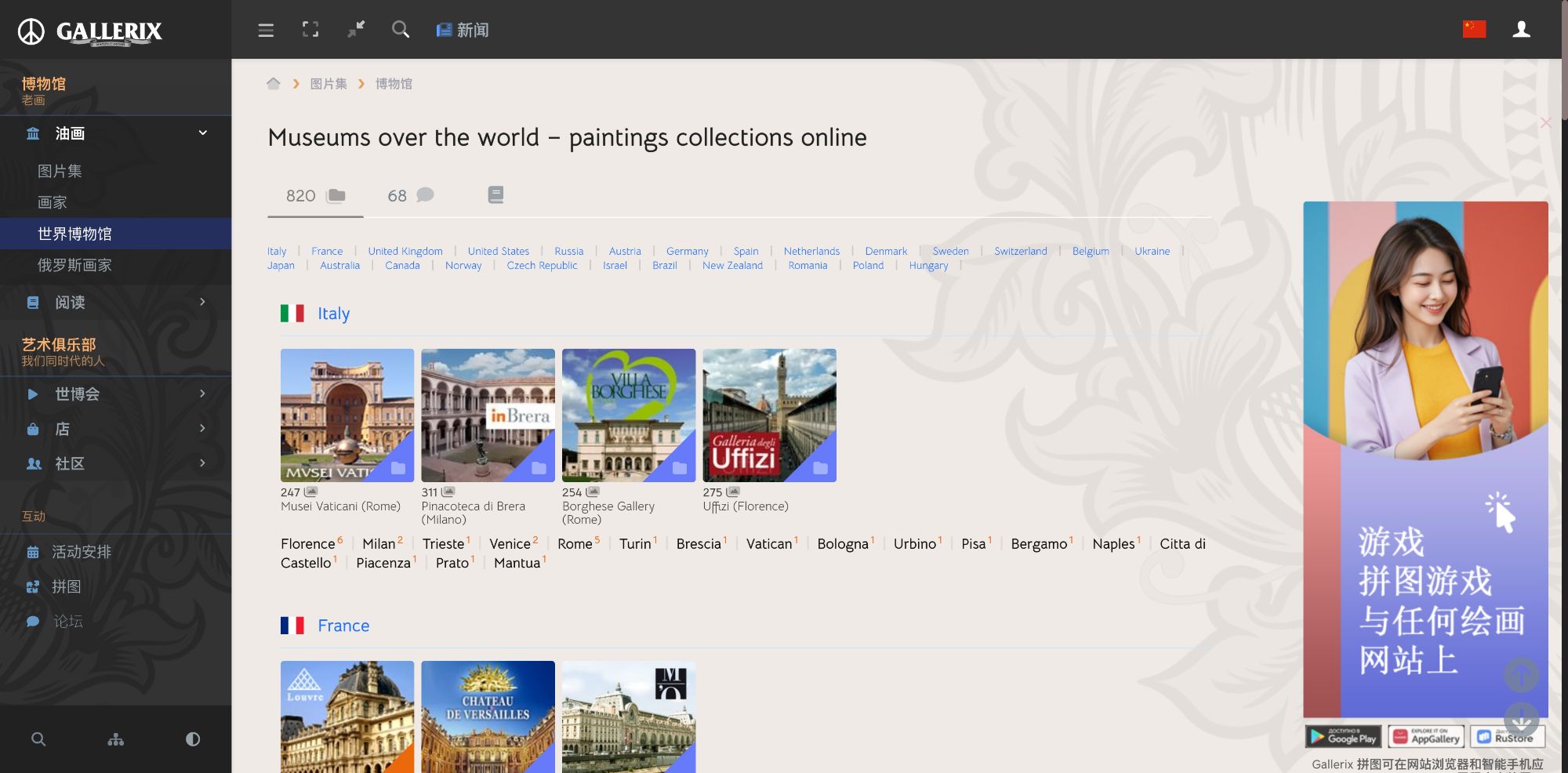The height and width of the screenshot is (773, 1568).
Task: Select 世界博物馆 sidebar item
Action: point(115,234)
